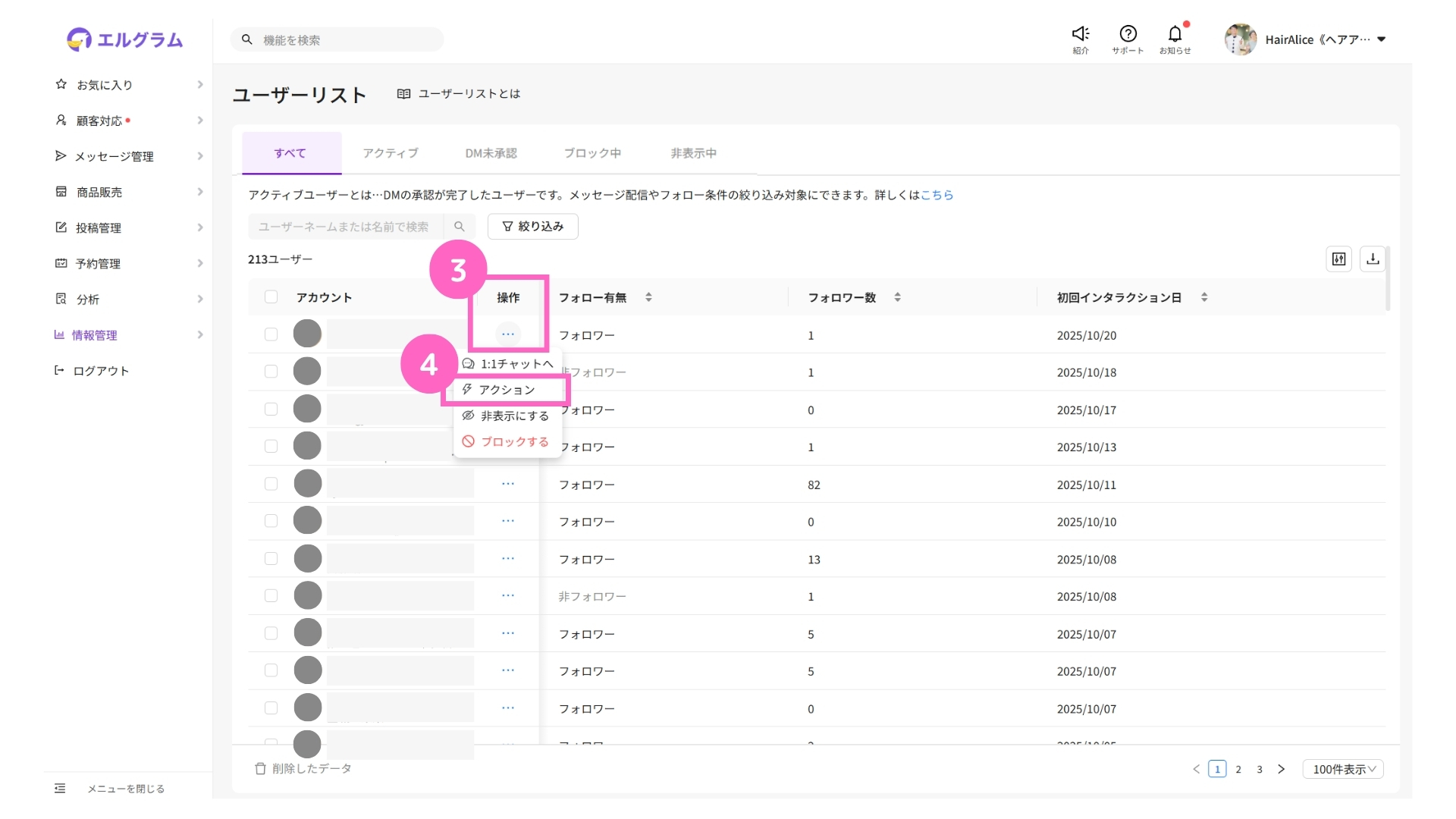This screenshot has height=819, width=1456.
Task: Sort by フォロワー数 column arrows
Action: [x=897, y=297]
